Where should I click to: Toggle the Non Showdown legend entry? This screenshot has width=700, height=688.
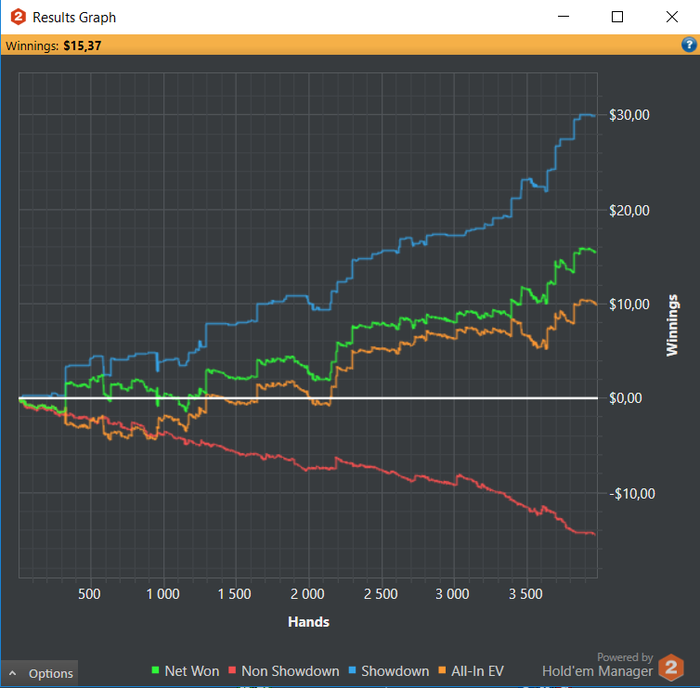[283, 671]
